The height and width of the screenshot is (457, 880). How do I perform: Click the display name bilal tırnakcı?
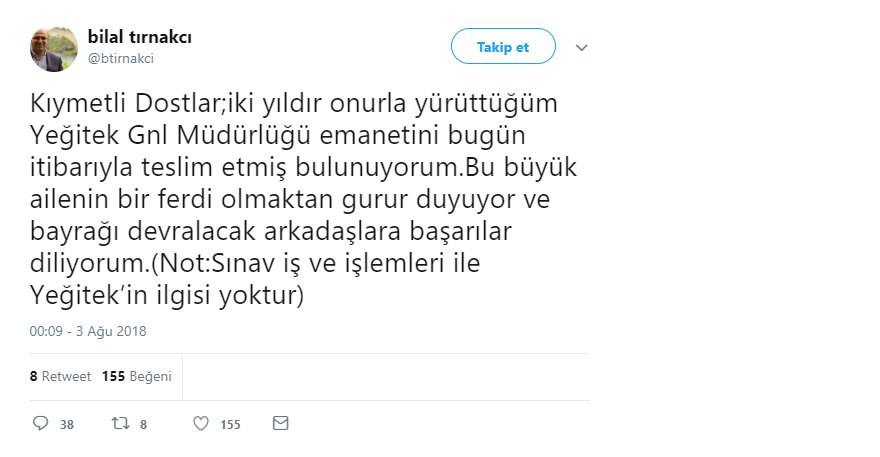pos(140,37)
